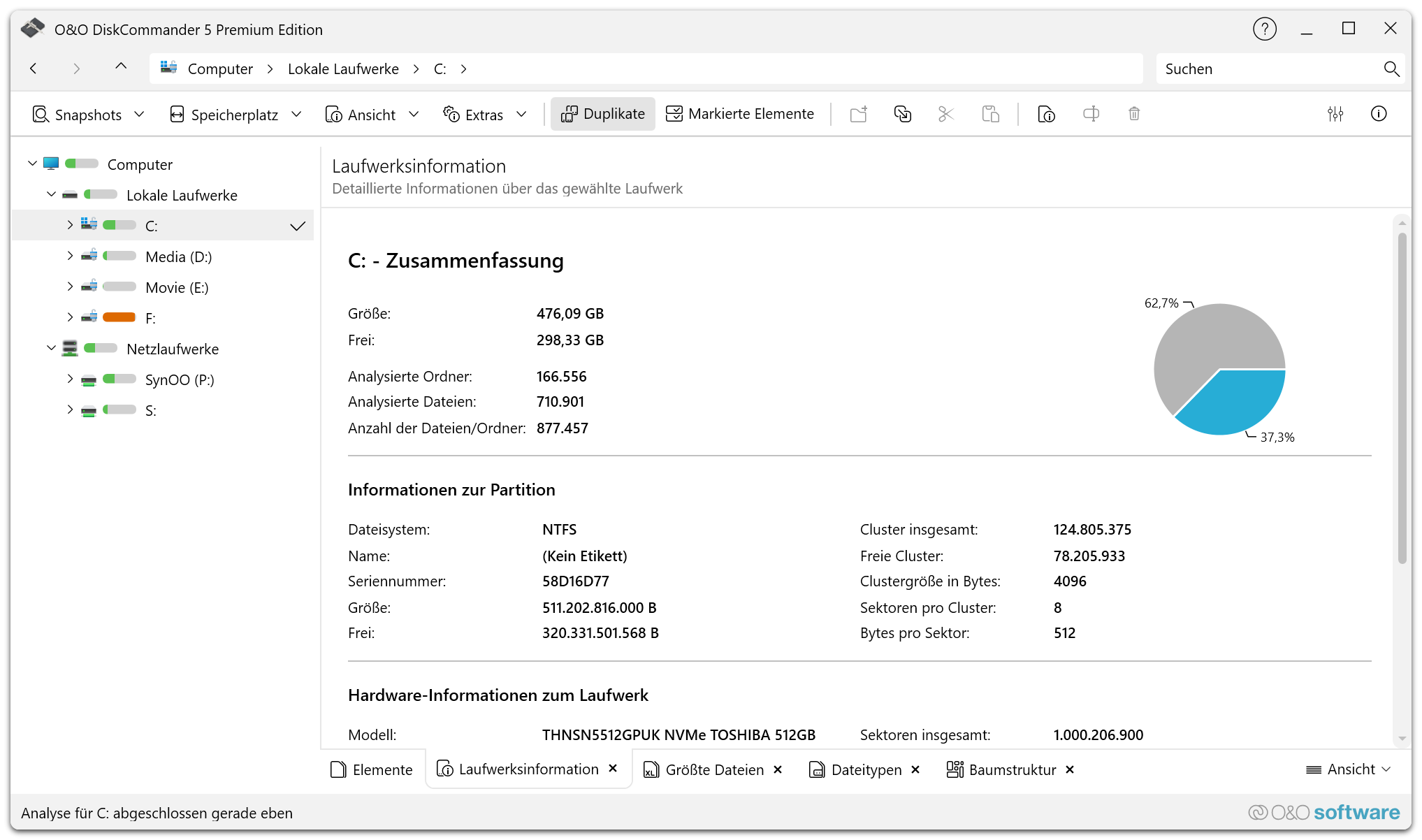Viewport: 1422px width, 840px height.
Task: Click the file properties toolbar icon
Action: [1046, 114]
